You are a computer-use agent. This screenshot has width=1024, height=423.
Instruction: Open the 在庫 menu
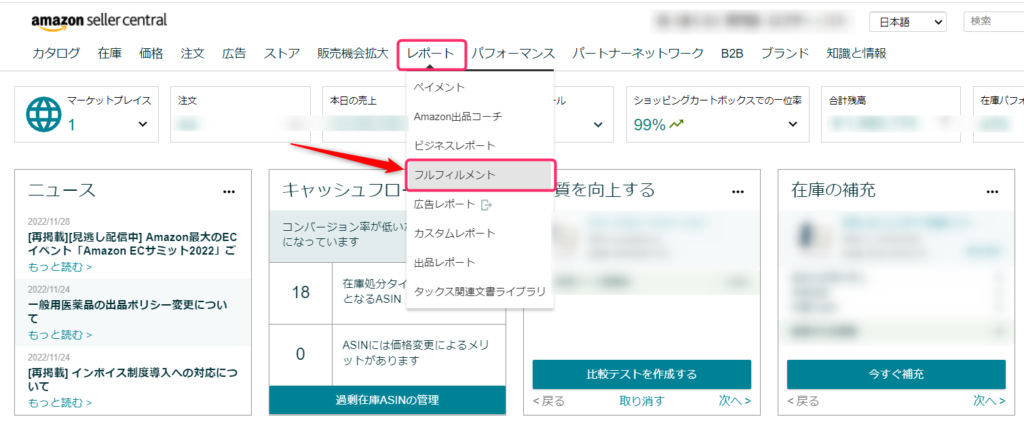coord(110,54)
